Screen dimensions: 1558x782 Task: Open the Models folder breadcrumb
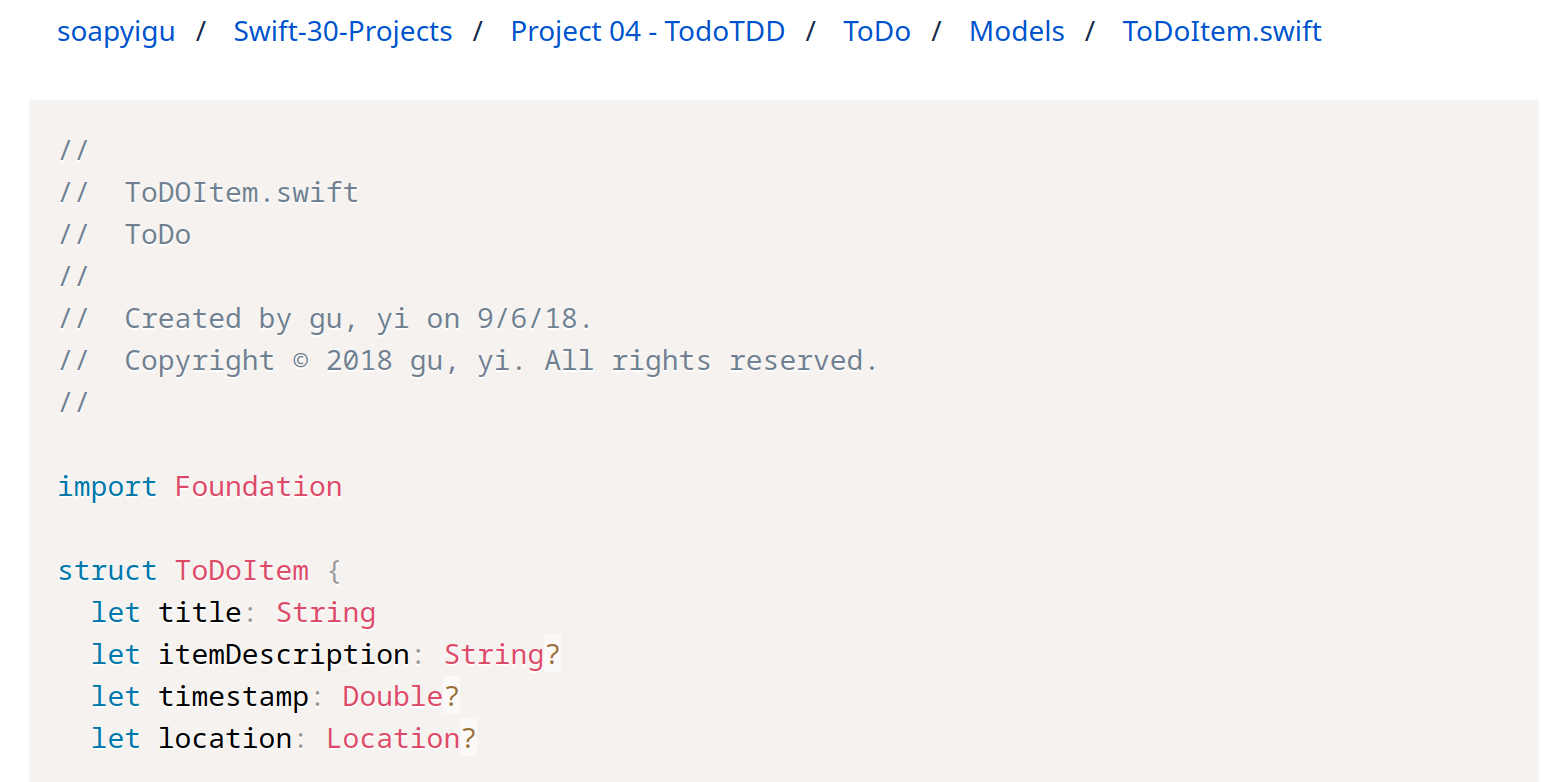pos(1016,32)
